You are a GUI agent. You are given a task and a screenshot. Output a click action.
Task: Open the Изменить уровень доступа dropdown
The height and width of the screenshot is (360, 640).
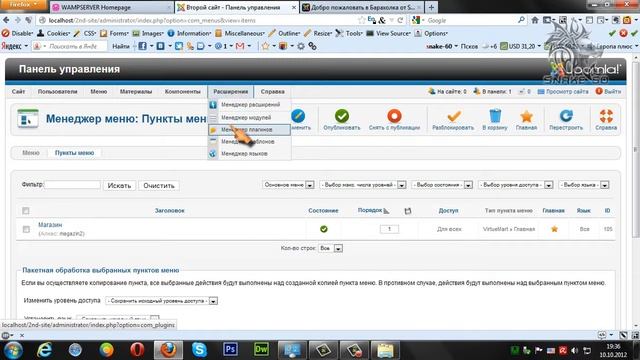pos(161,301)
